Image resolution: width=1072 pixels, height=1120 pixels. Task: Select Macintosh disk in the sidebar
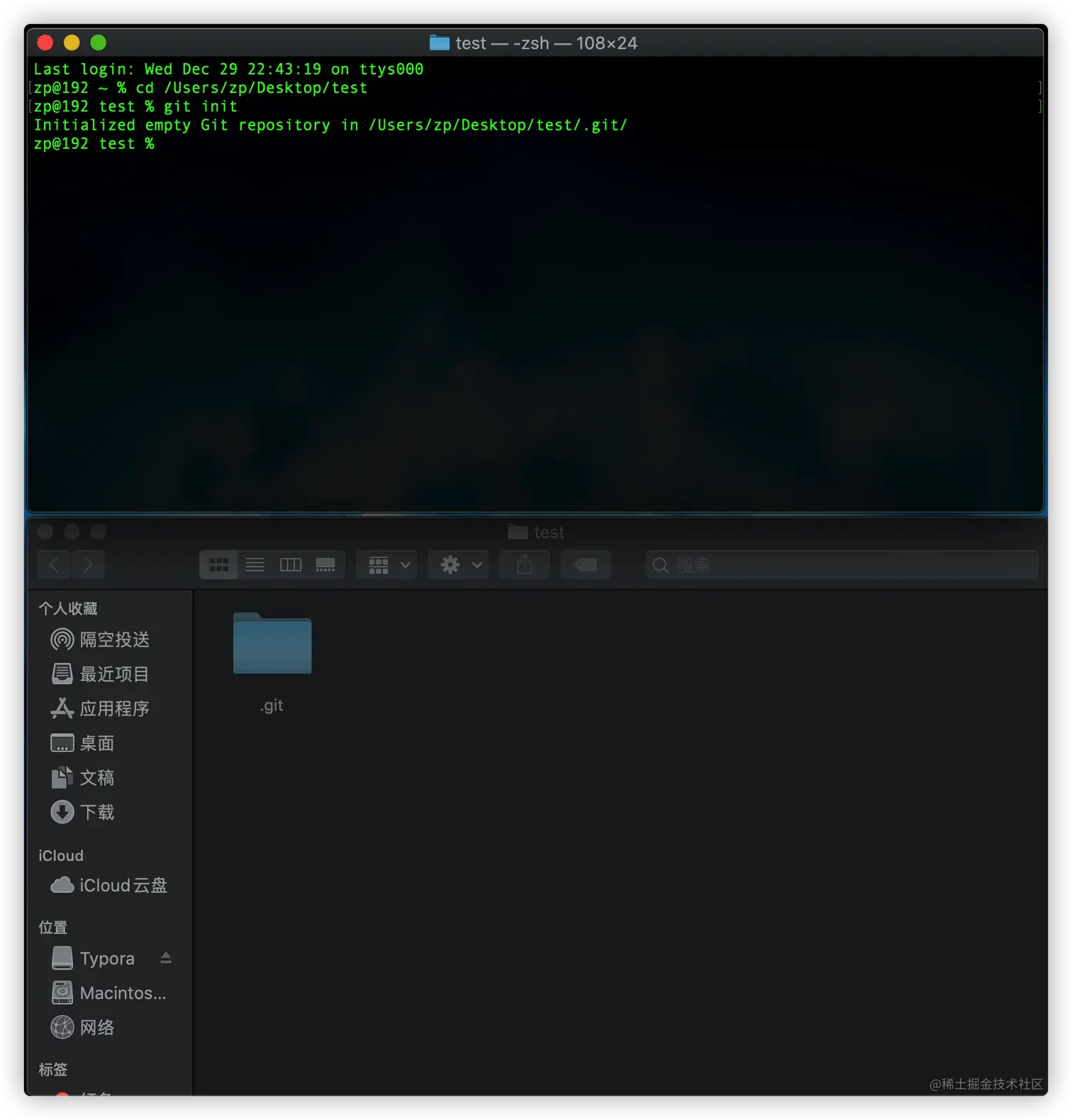109,993
